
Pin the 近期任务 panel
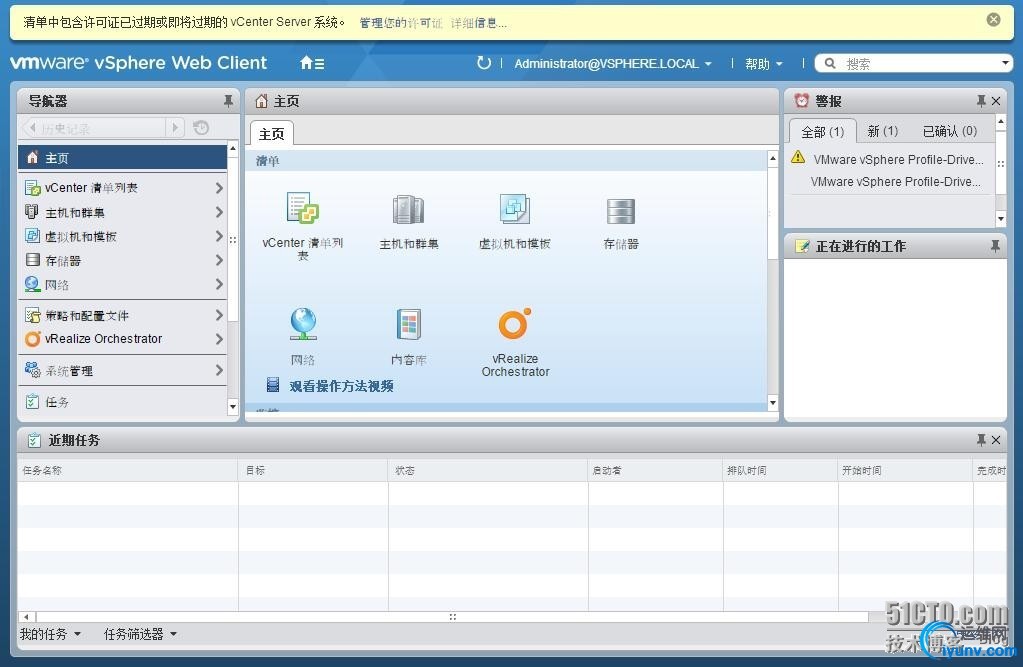(981, 441)
